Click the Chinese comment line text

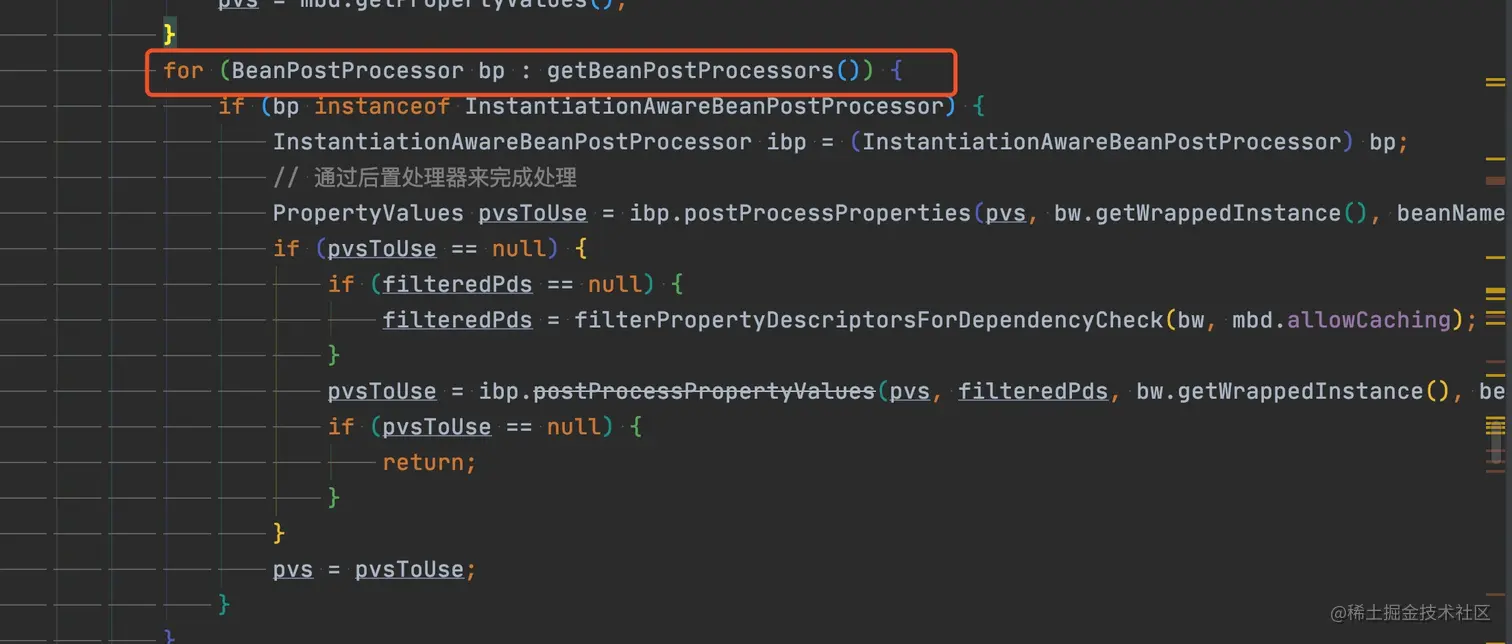[425, 178]
